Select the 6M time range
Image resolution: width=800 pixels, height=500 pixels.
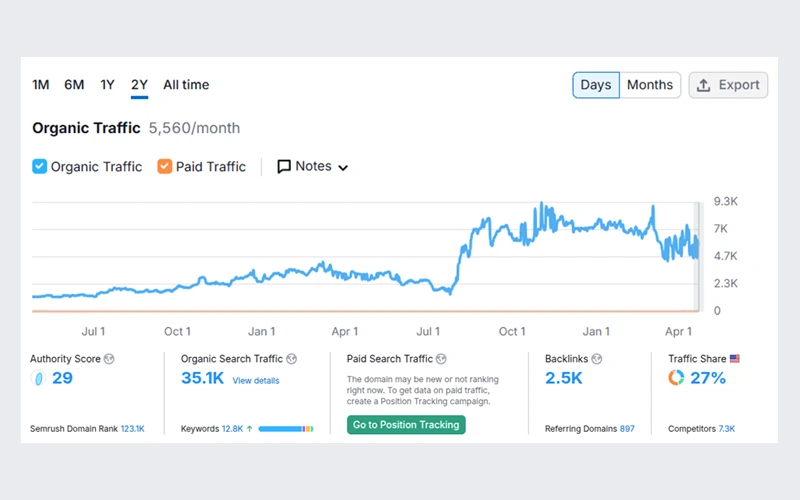tap(74, 85)
